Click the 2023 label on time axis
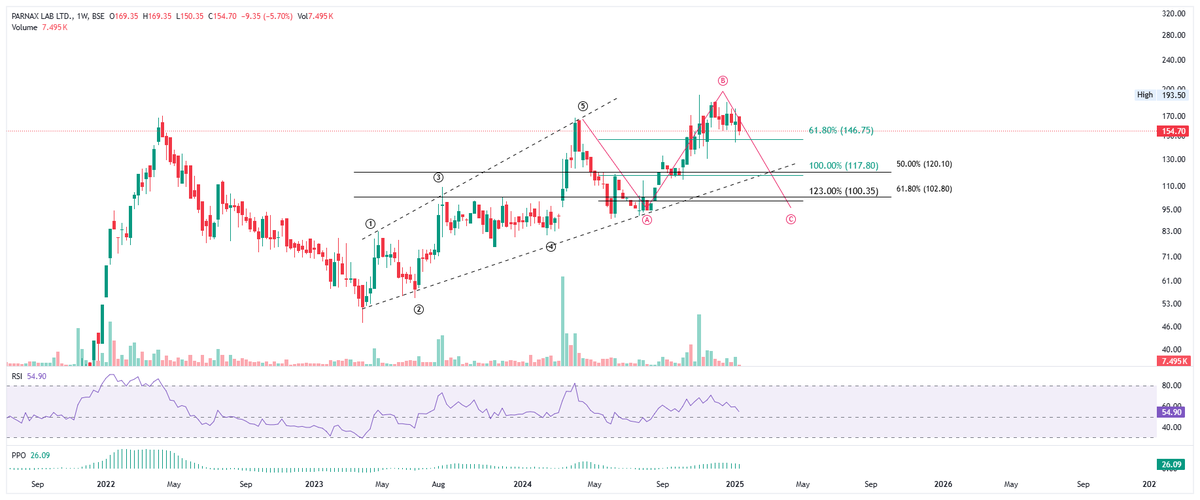Image resolution: width=1200 pixels, height=500 pixels. point(314,483)
